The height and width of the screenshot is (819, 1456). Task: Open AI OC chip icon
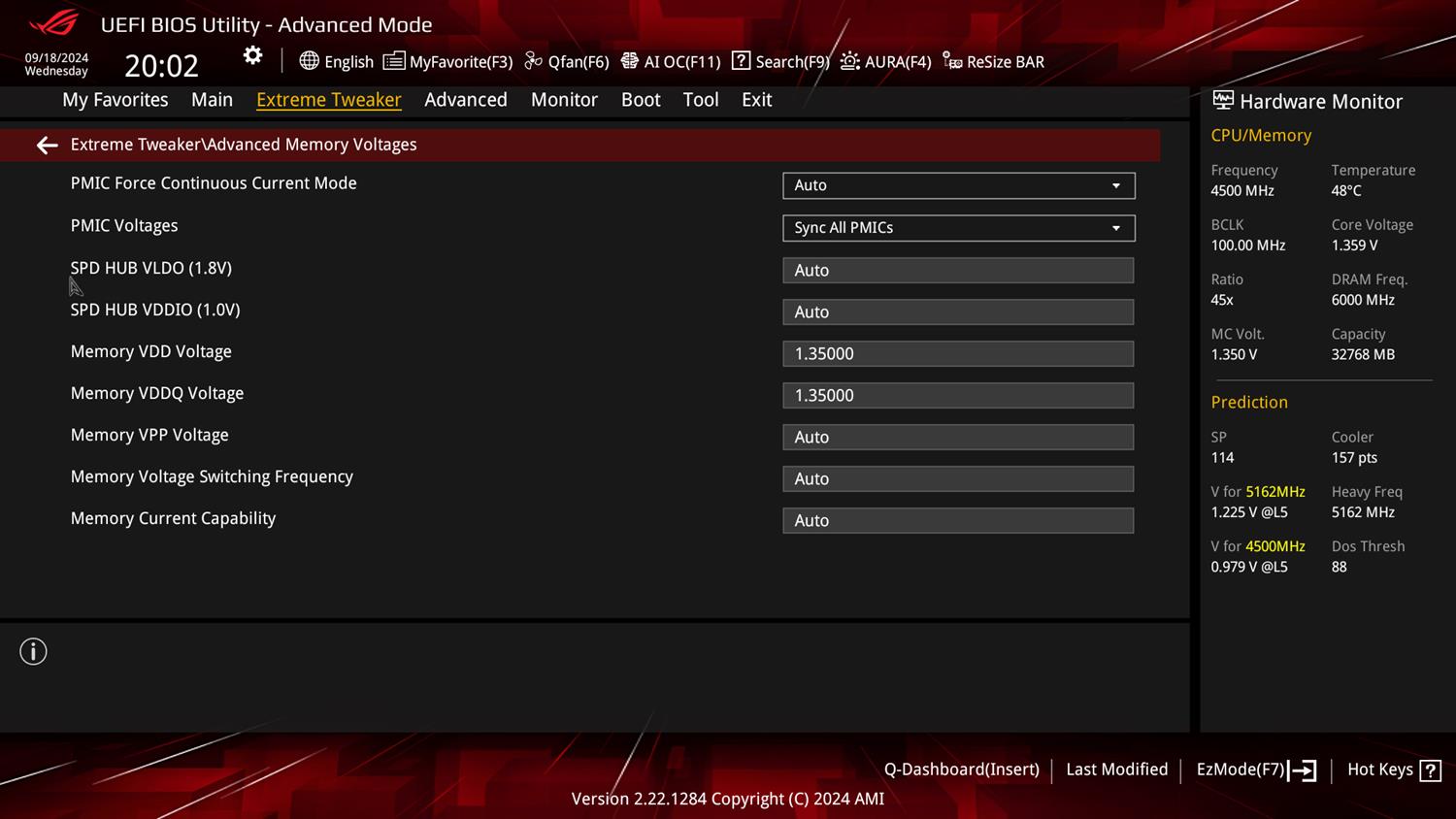tap(630, 61)
